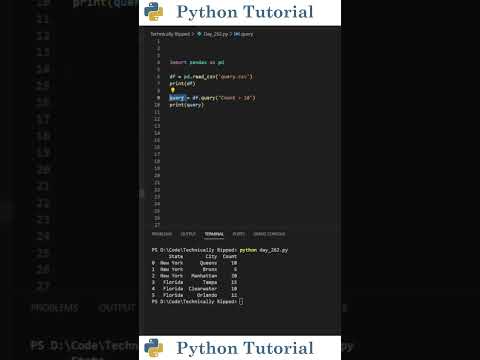
Task: Click the highlighted query variable on line 9
Action: [177, 98]
